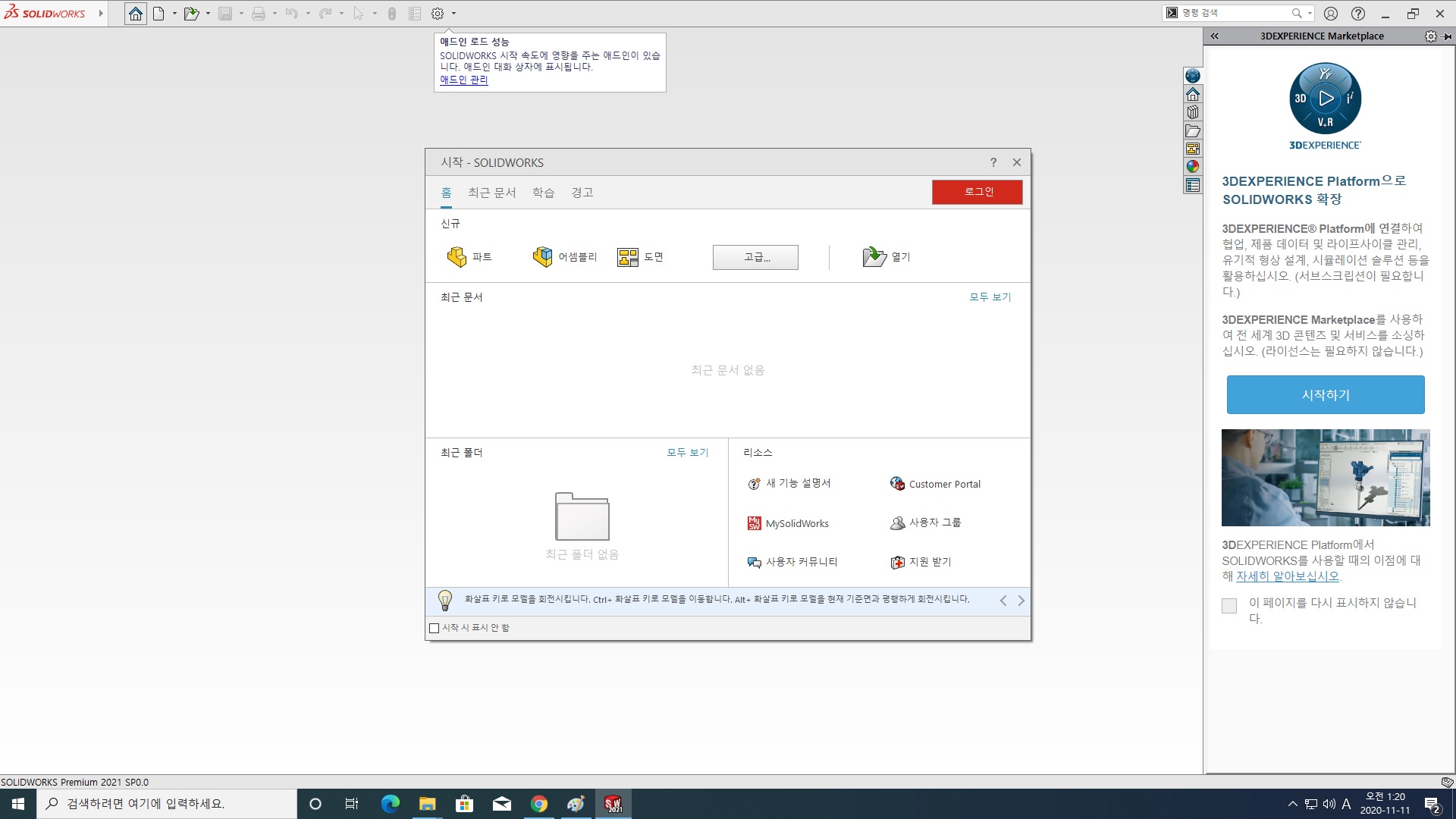The image size is (1456, 819).
Task: Click the Undo toolbar icon
Action: point(292,14)
